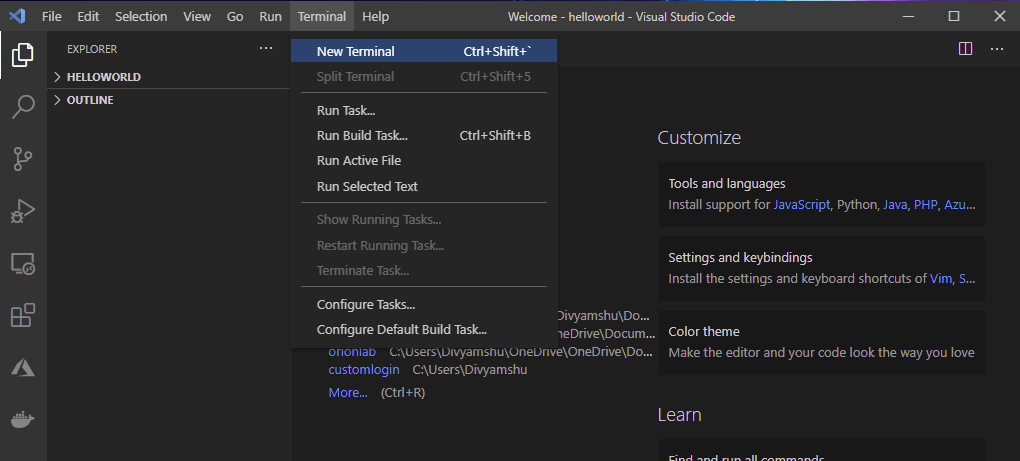Choose New Terminal from the menu
Viewport: 1020px width, 461px height.
[424, 51]
